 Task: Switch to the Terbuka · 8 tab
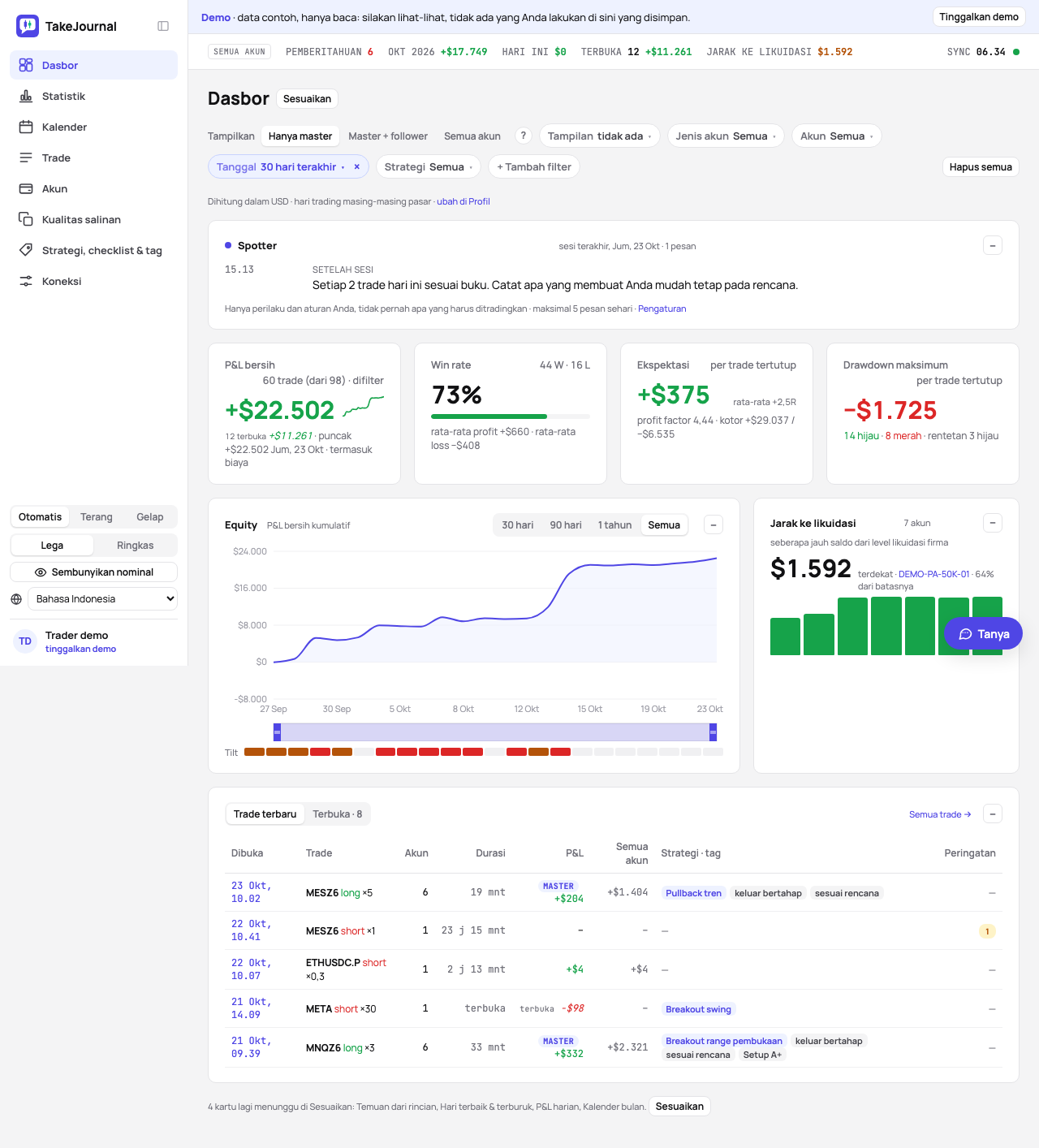pos(337,814)
